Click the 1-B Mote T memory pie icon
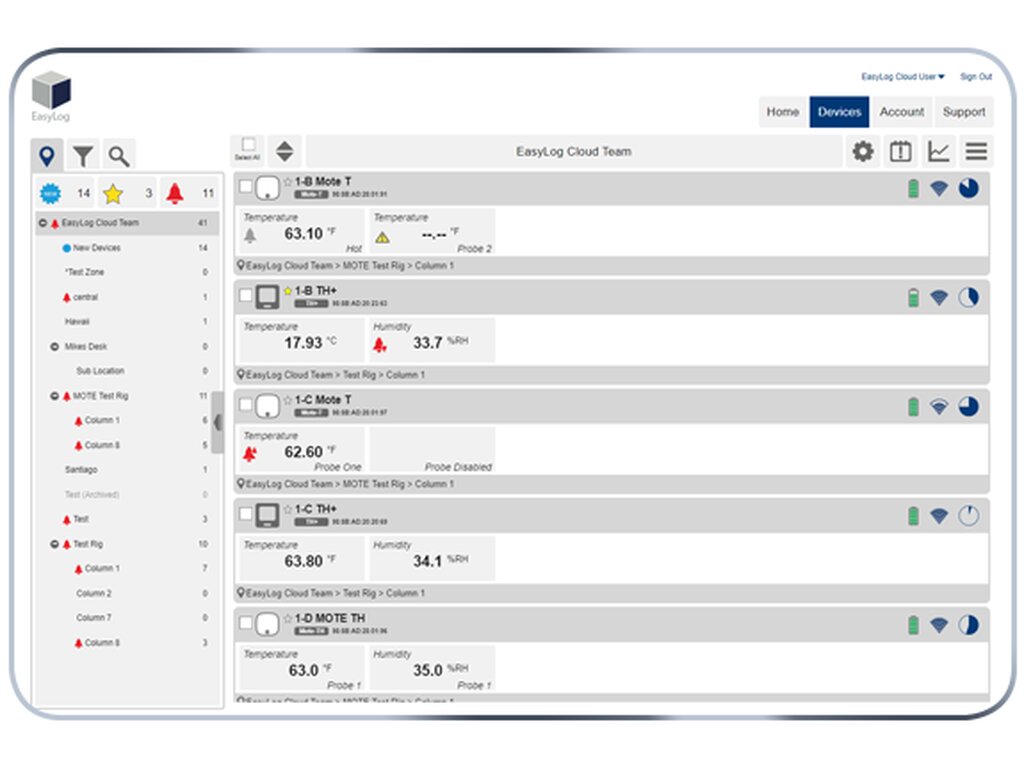 (x=968, y=188)
